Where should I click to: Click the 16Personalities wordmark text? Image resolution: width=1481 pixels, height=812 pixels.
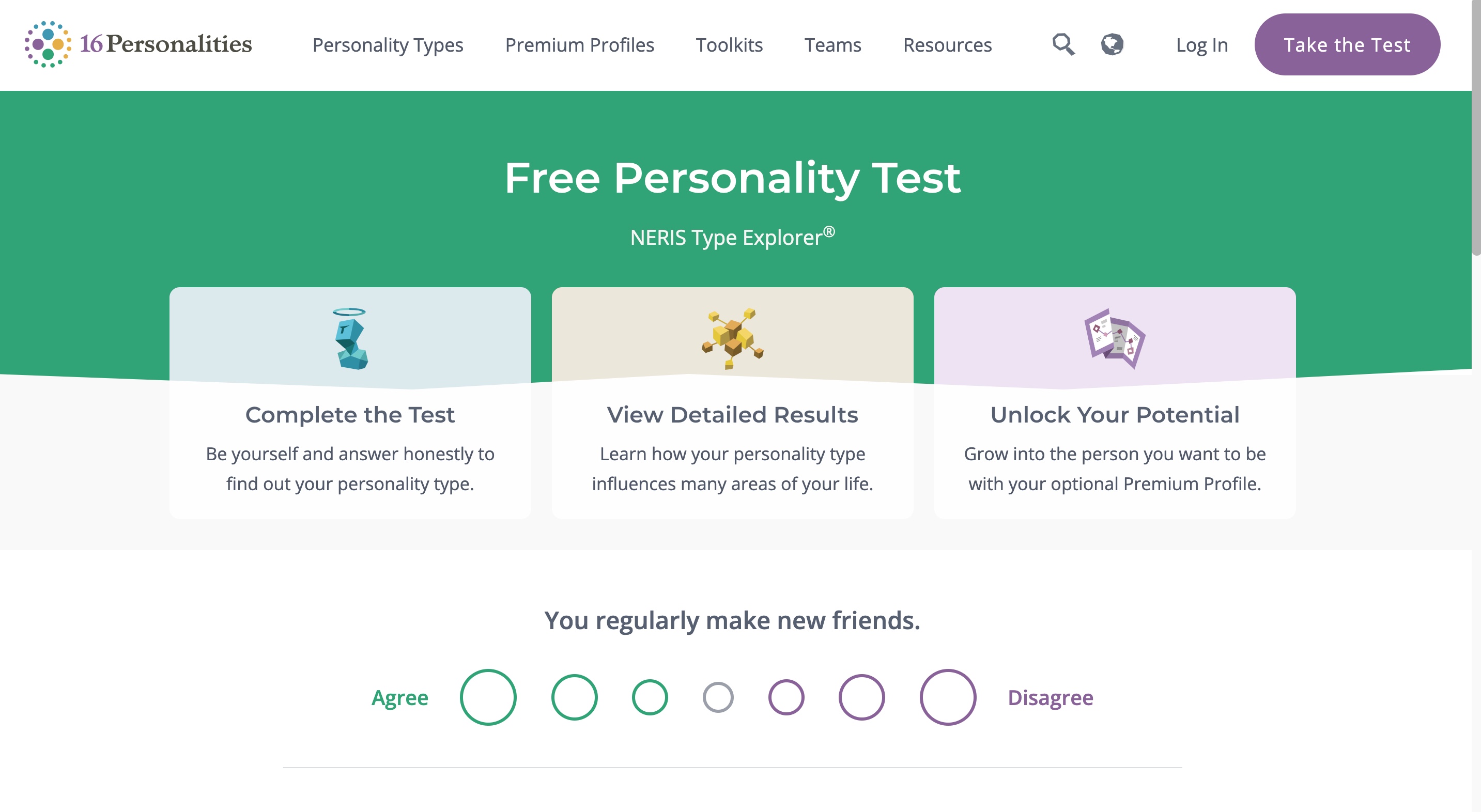[x=166, y=44]
